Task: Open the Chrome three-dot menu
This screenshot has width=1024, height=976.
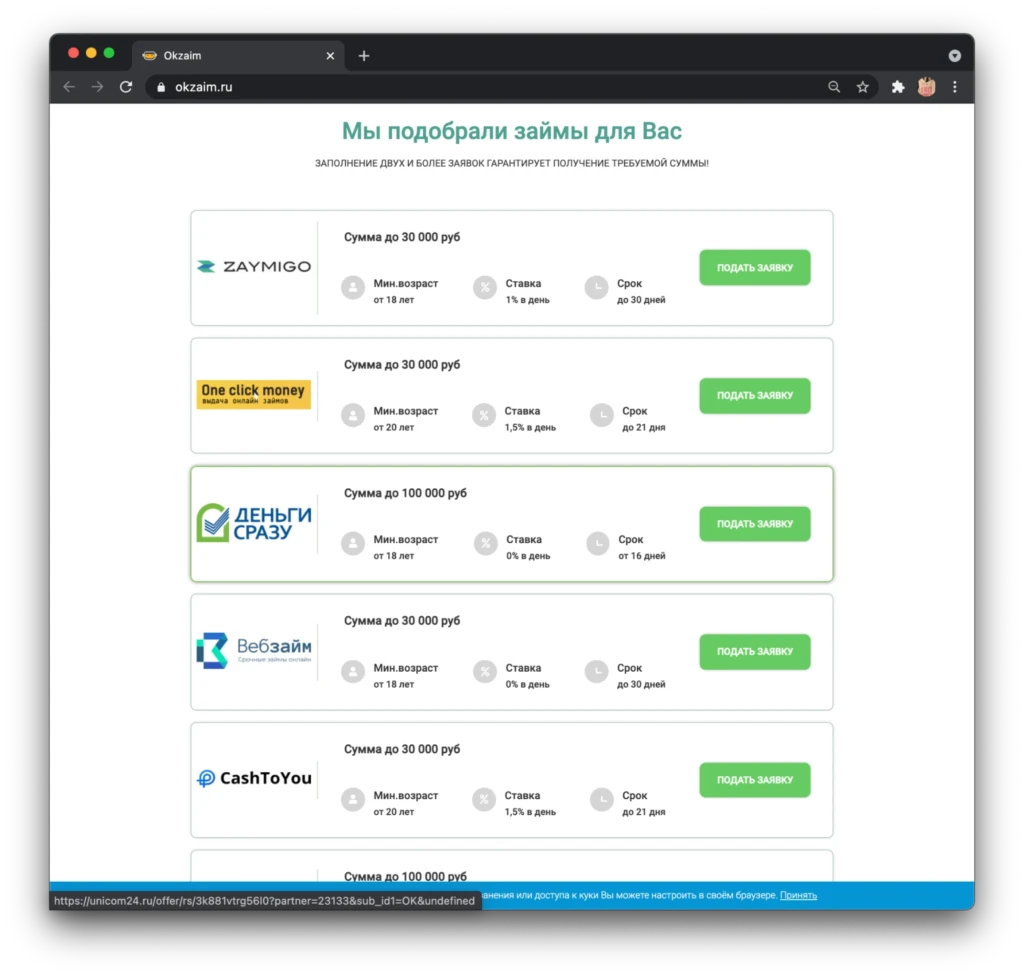Action: [955, 87]
